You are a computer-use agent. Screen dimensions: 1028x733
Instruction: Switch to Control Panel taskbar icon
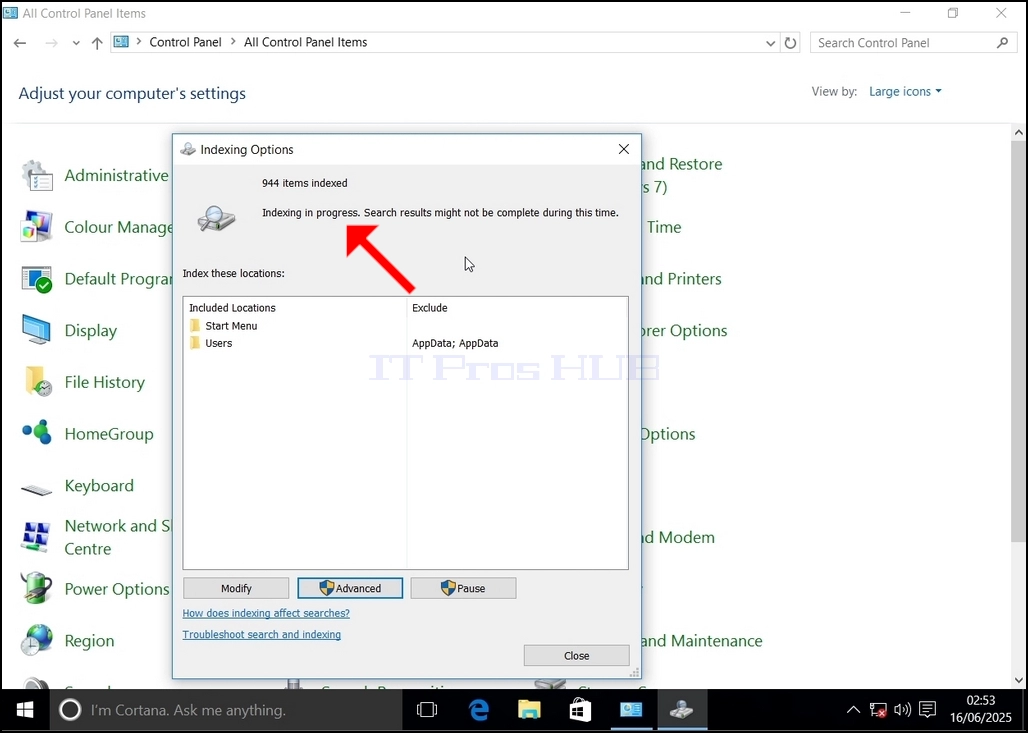tap(631, 710)
